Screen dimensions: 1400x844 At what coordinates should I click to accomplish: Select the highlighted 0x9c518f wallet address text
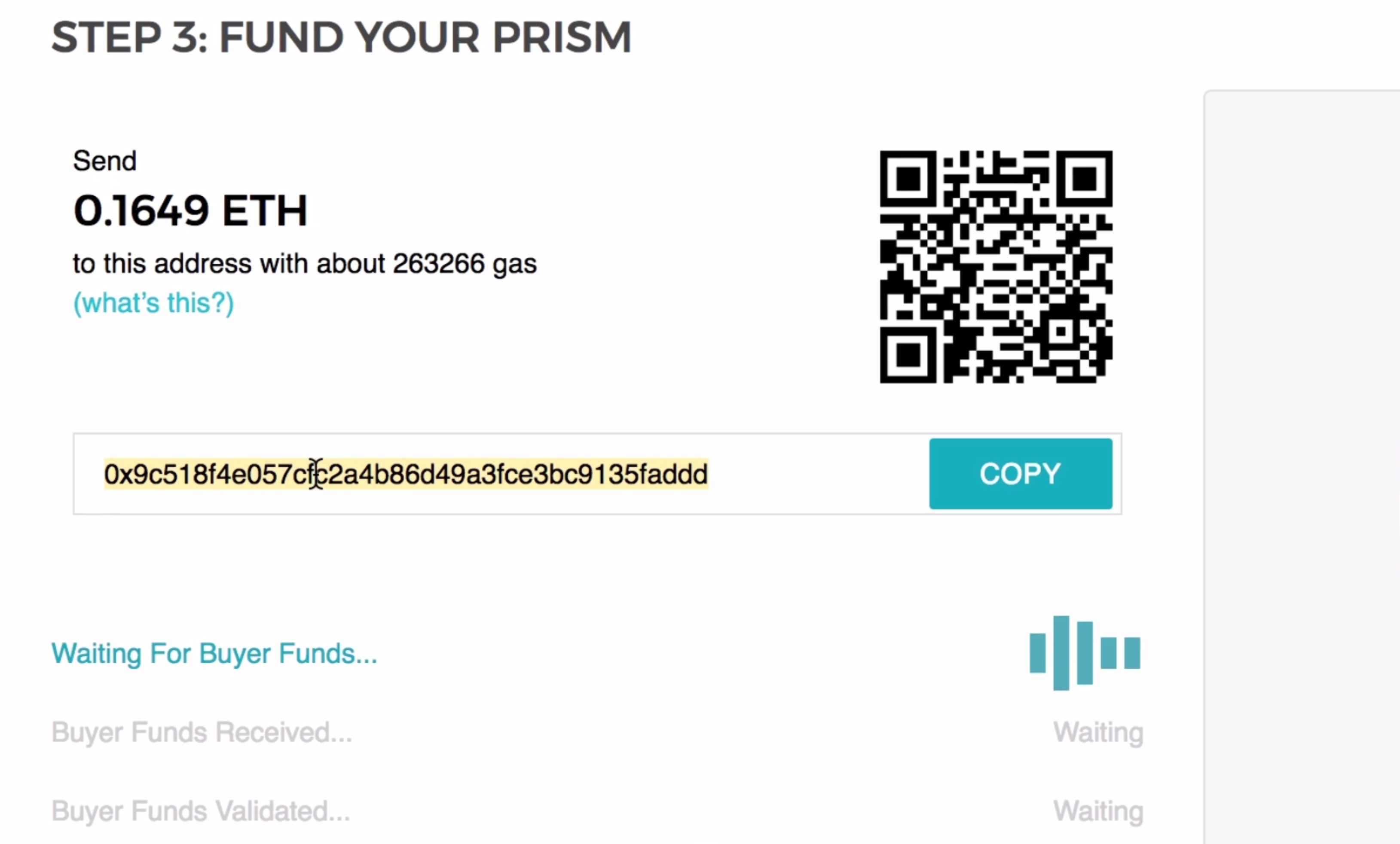point(406,474)
